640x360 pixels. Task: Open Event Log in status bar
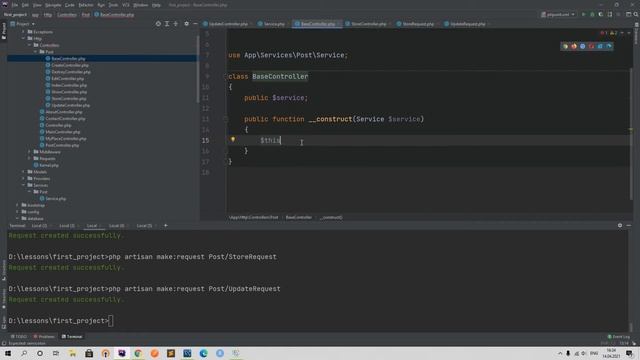618,336
